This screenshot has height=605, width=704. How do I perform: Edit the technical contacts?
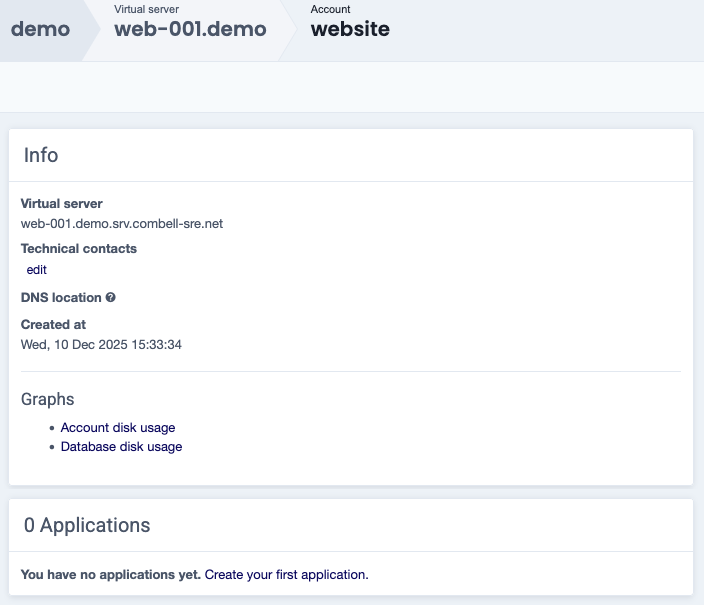pyautogui.click(x=37, y=270)
